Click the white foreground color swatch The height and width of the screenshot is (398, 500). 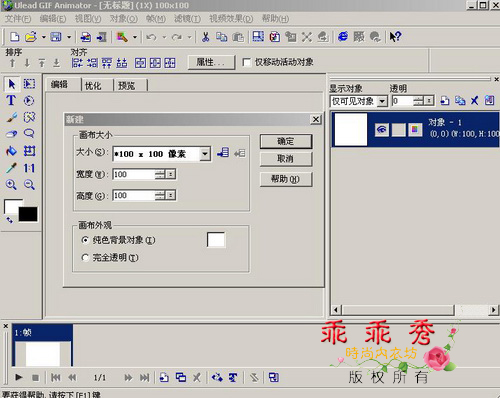click(x=11, y=206)
